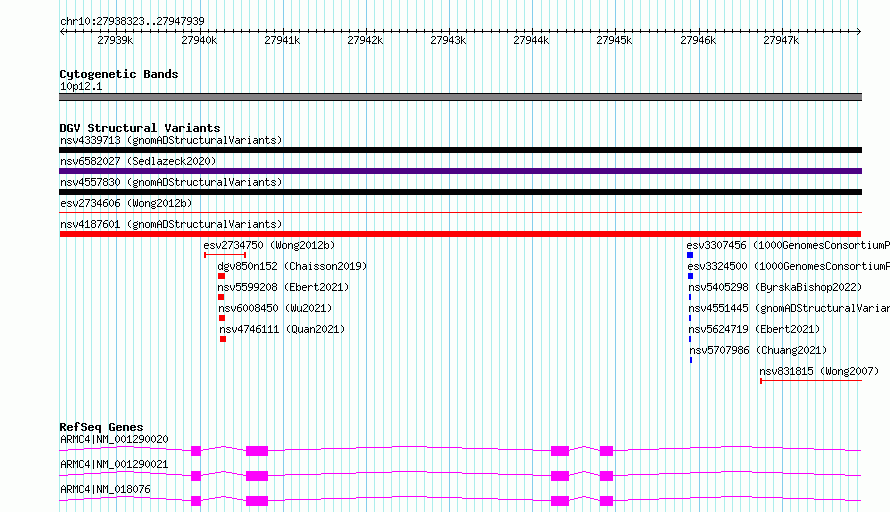Click the RefSeq Genes track heading

point(101,427)
